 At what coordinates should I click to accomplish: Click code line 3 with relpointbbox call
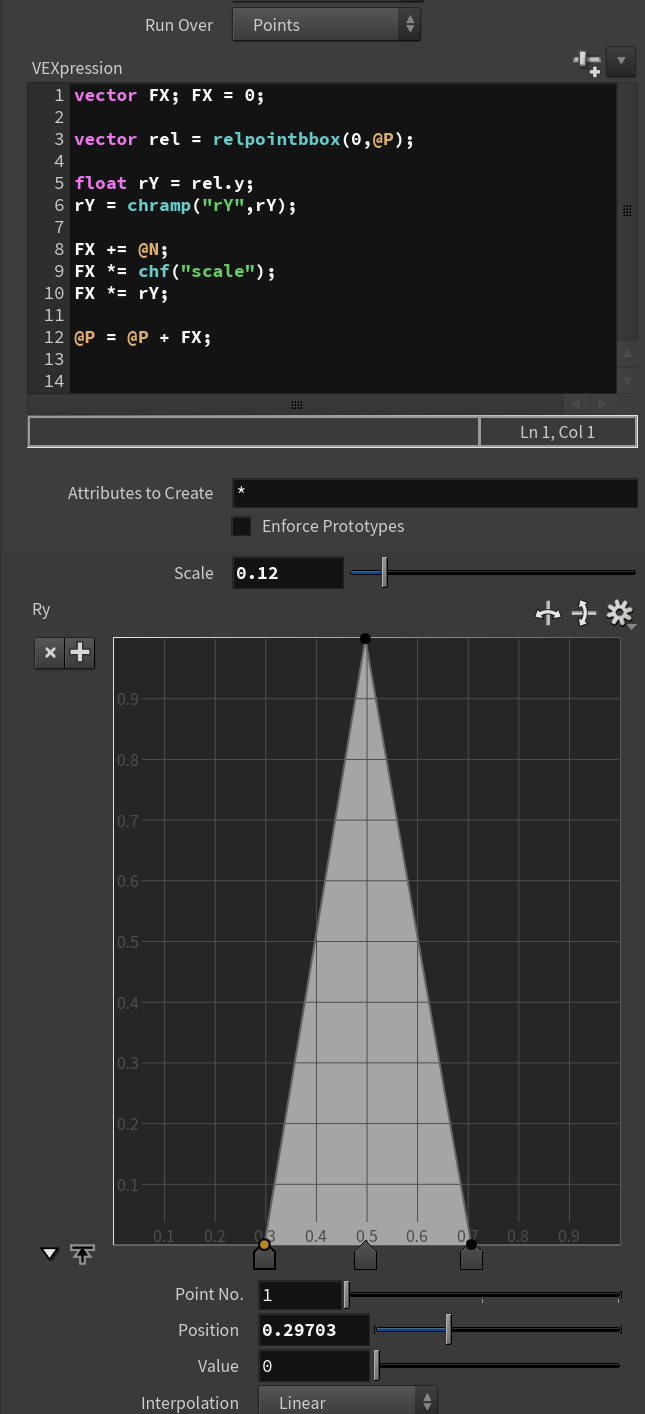(x=244, y=139)
